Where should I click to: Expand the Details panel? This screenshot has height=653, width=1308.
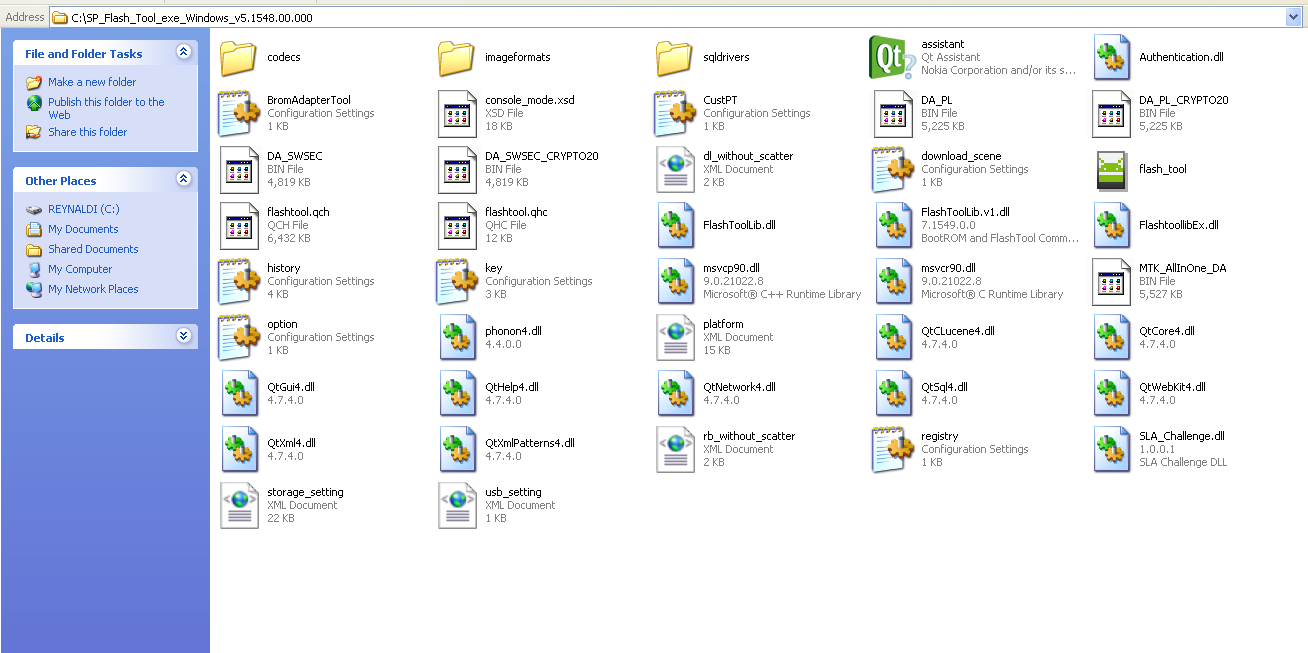coord(183,337)
